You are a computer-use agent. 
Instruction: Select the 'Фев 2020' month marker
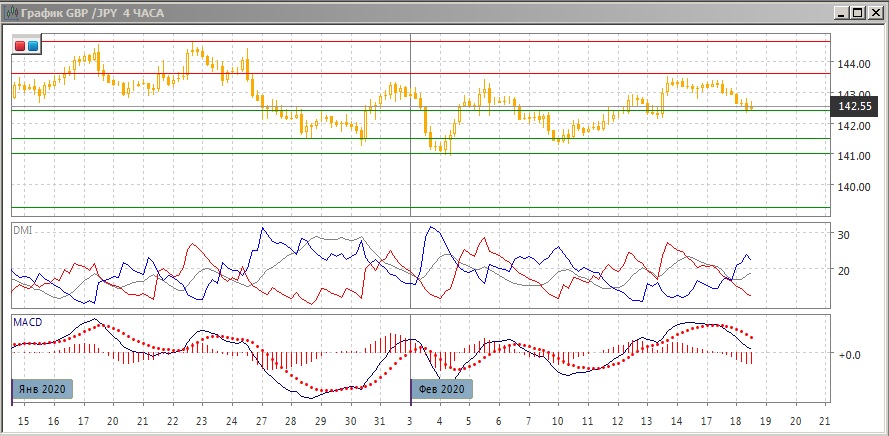click(x=441, y=390)
